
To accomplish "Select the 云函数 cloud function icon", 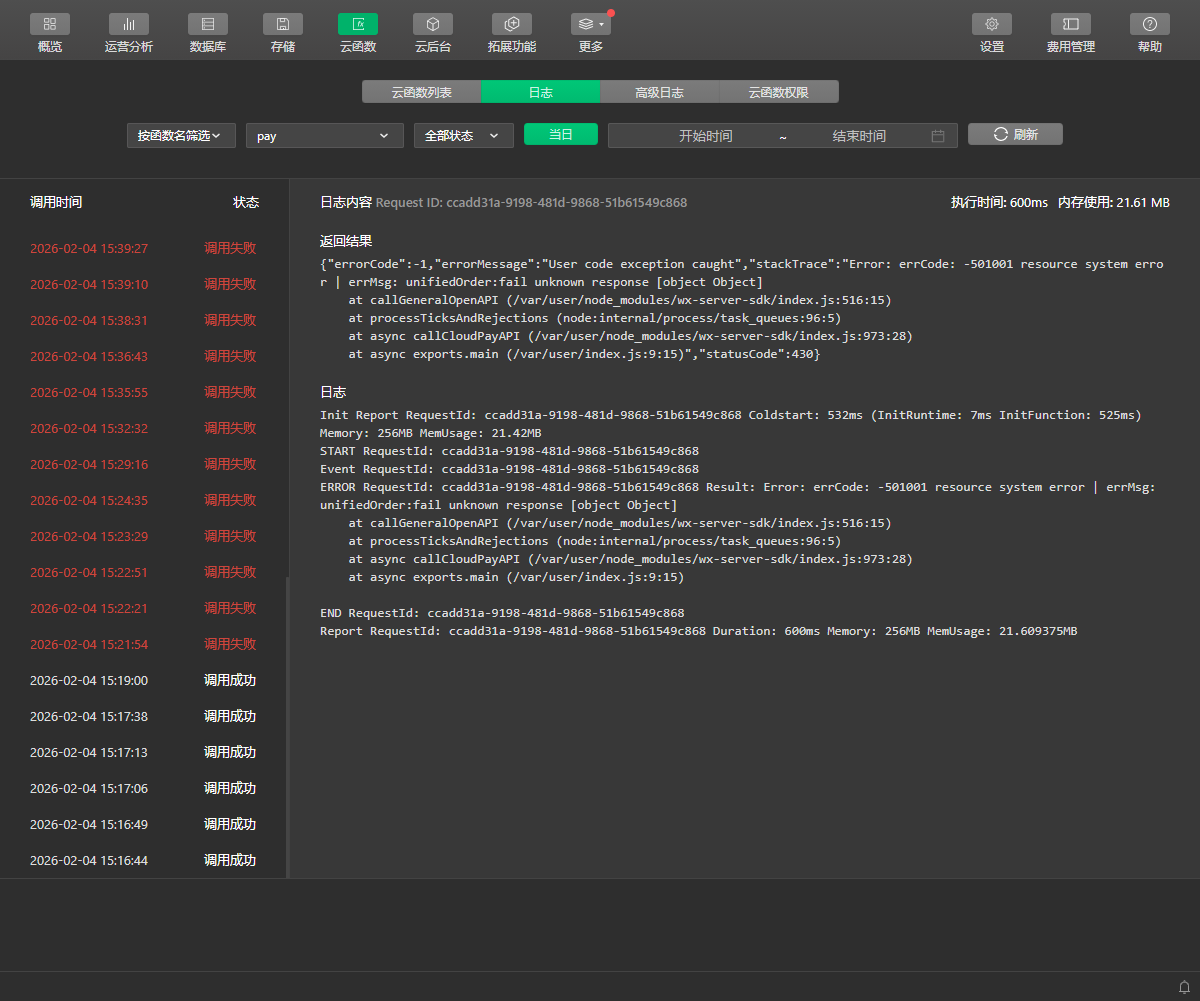I will click(x=358, y=24).
